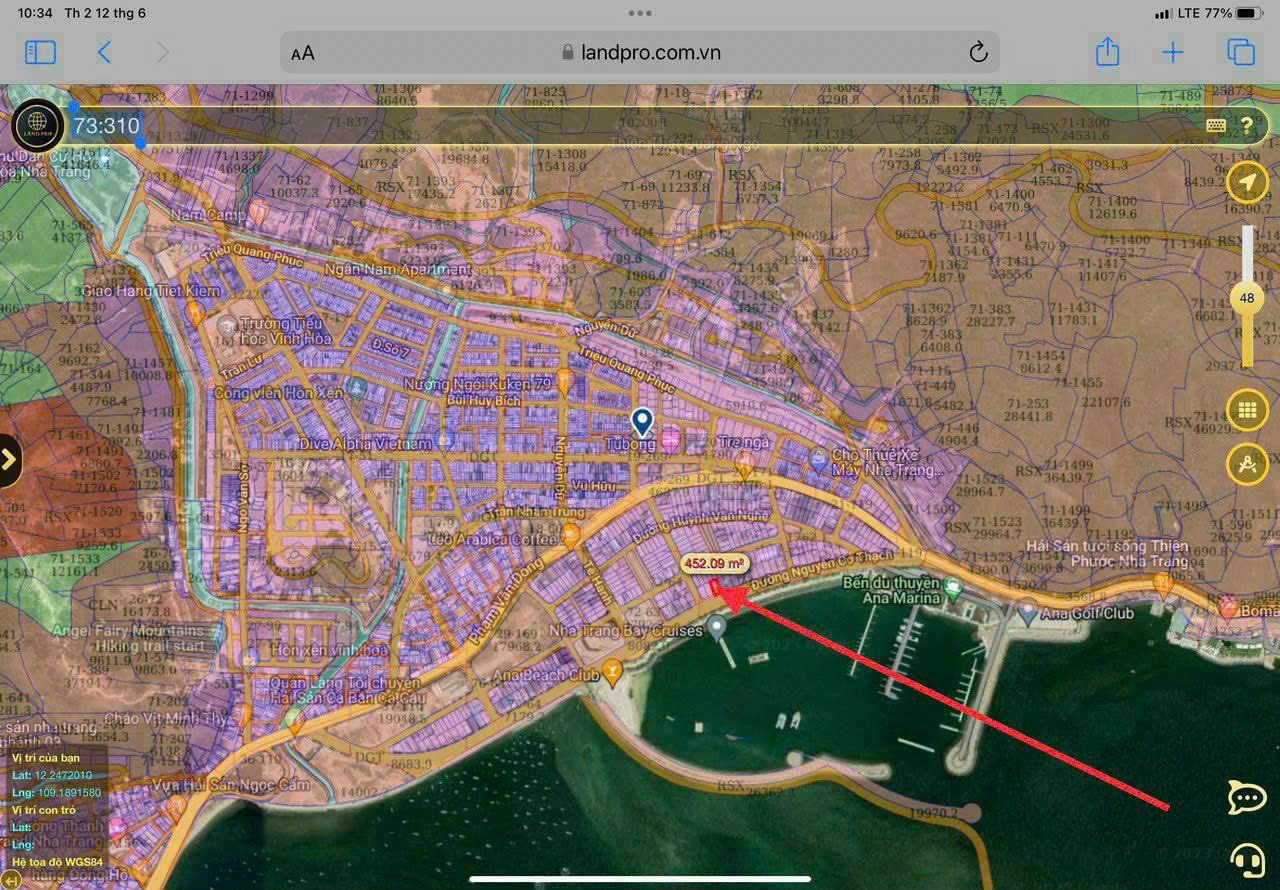Reload the page
The width and height of the screenshot is (1280, 890).
pyautogui.click(x=978, y=53)
